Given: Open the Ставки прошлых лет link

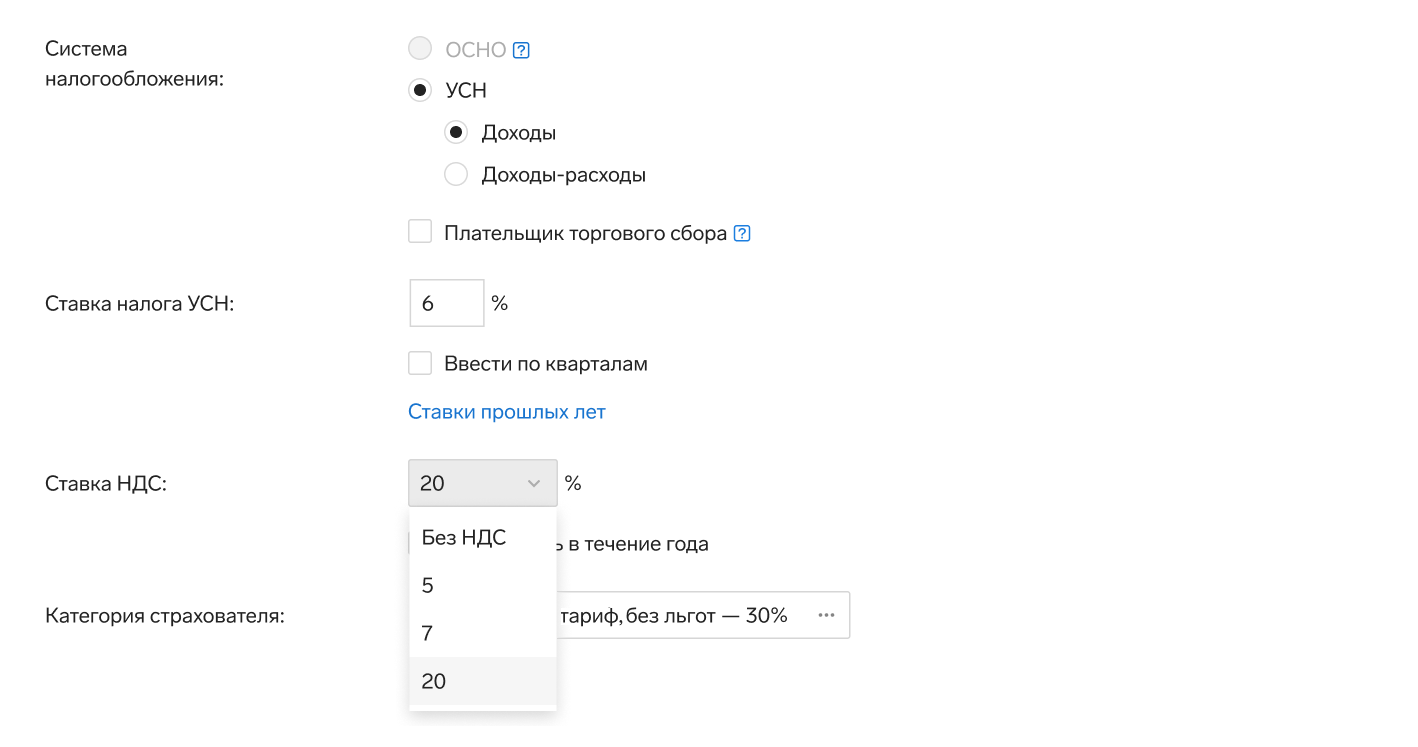Looking at the screenshot, I should click(507, 412).
